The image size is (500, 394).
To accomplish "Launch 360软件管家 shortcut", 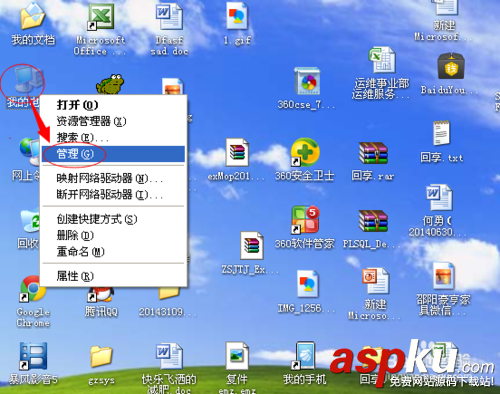I will [305, 220].
